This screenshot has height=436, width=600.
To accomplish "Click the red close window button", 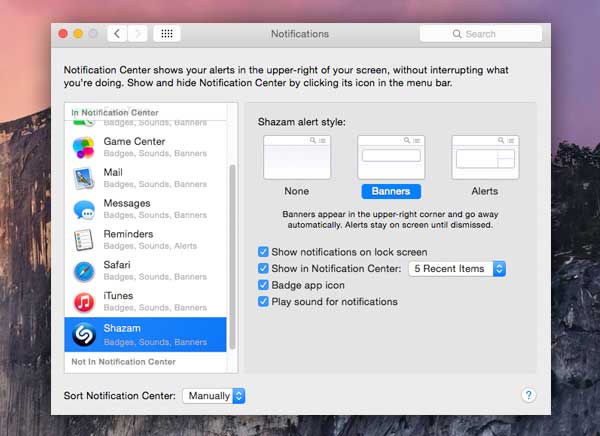I will [63, 34].
